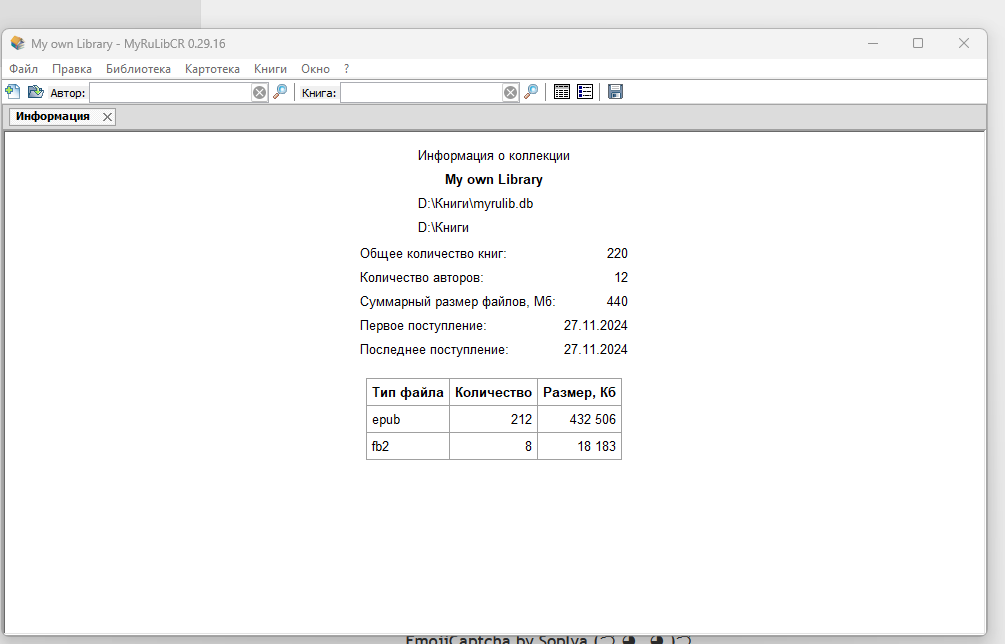This screenshot has width=1005, height=644.
Task: Click the path D:\Книги\myrulib.db
Action: pyautogui.click(x=476, y=204)
